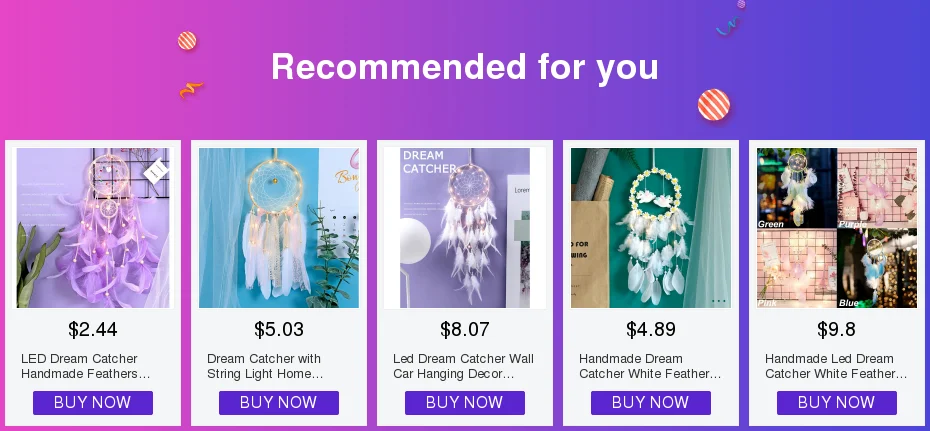Open the purple LED dream catcher image
The width and height of the screenshot is (930, 431).
click(x=93, y=228)
